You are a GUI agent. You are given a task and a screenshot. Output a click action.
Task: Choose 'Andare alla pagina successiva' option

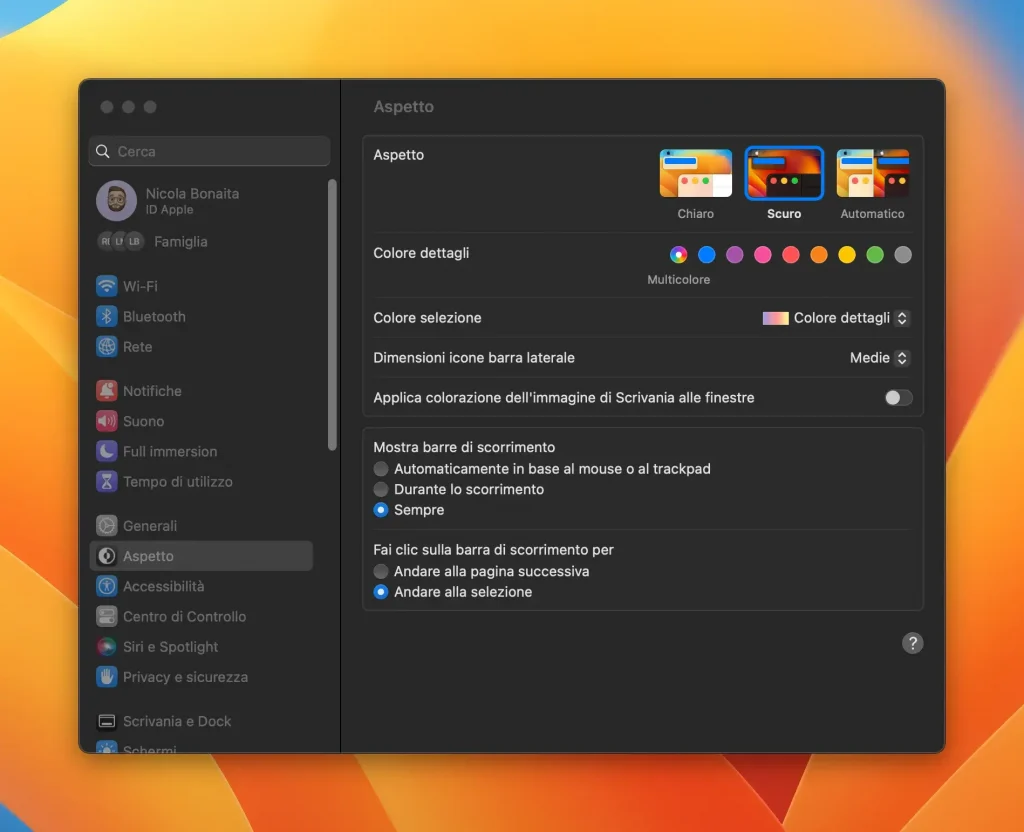(x=381, y=571)
